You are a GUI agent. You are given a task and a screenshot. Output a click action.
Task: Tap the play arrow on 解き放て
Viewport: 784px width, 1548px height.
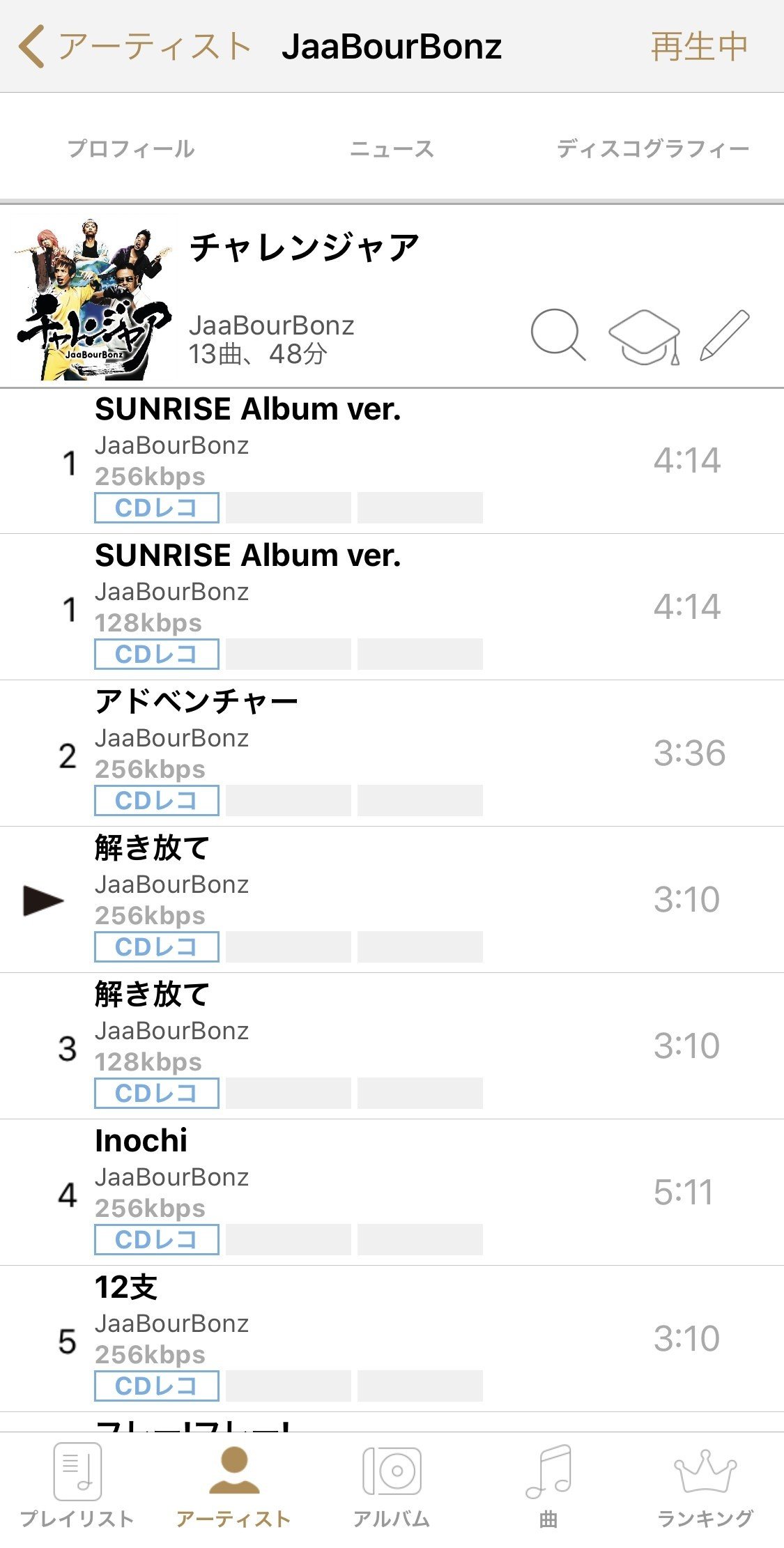tap(43, 901)
